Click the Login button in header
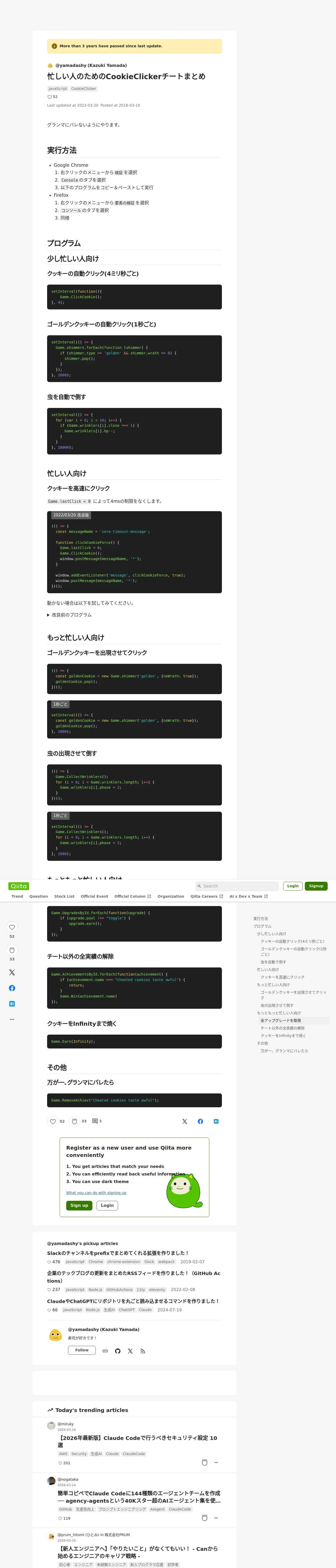Screen dimensions: 336x1568 pyautogui.click(x=293, y=886)
